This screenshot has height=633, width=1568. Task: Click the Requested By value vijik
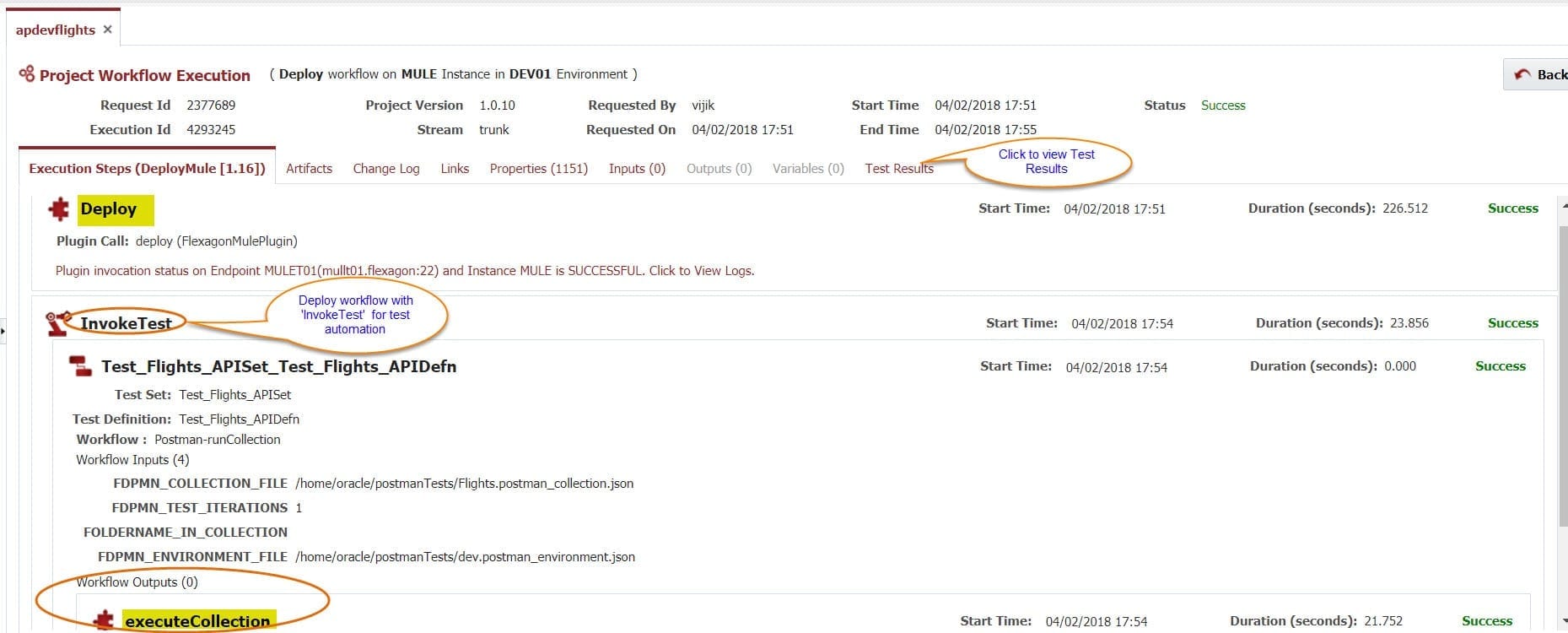point(703,105)
